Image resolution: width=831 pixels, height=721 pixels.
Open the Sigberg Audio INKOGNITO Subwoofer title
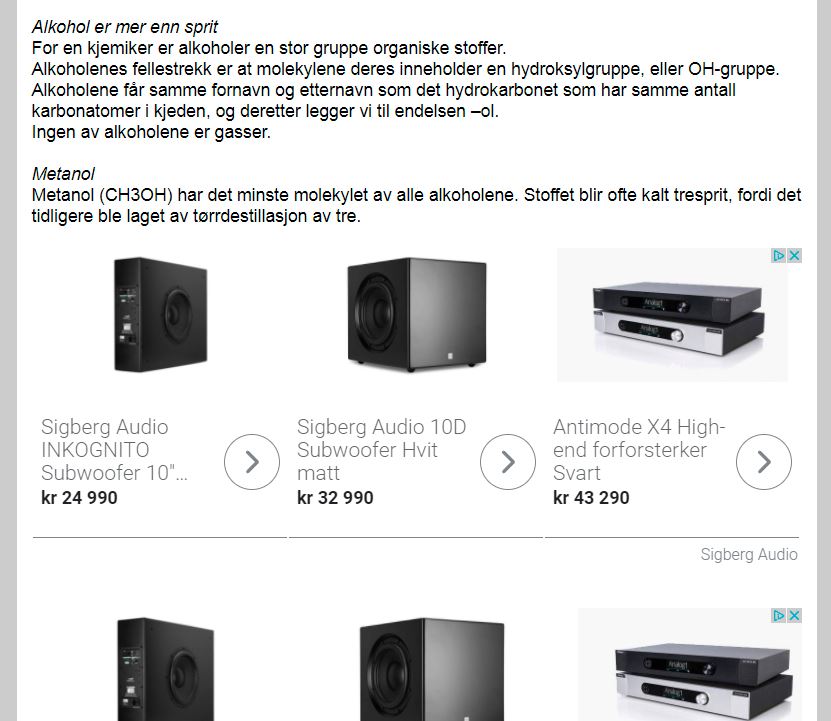coord(114,450)
